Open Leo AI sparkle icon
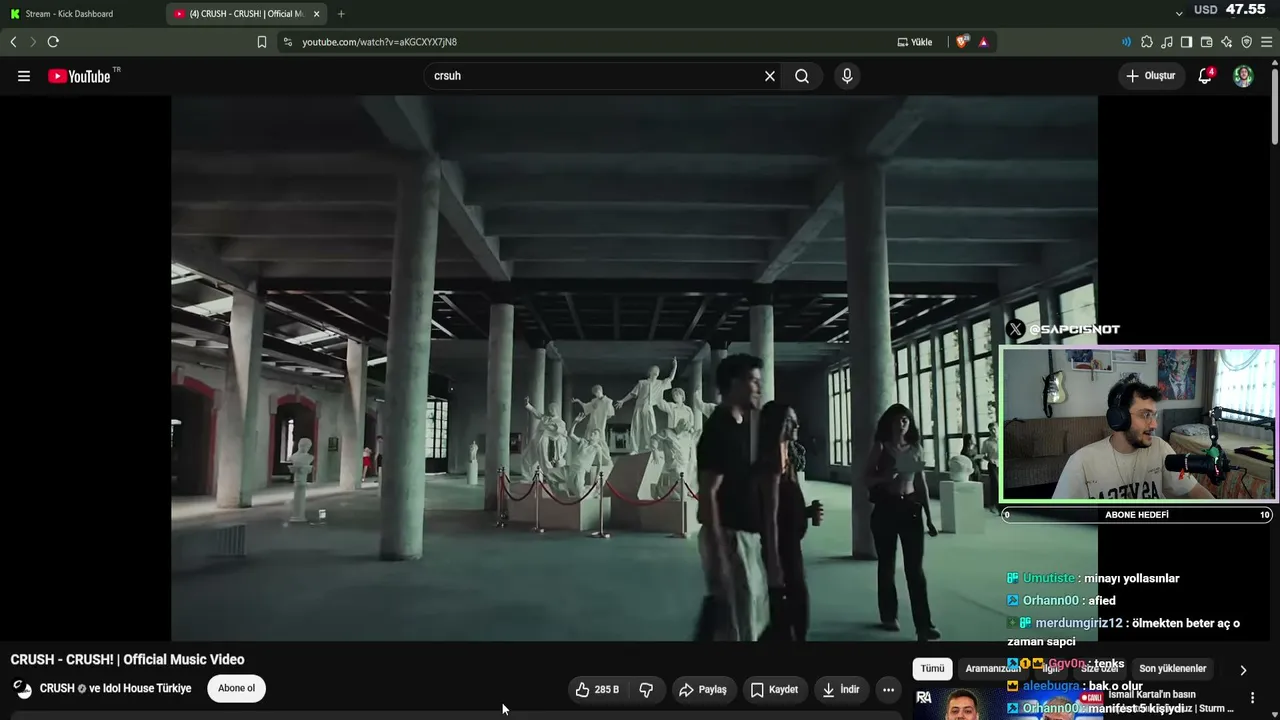The image size is (1280, 720). click(x=1226, y=42)
